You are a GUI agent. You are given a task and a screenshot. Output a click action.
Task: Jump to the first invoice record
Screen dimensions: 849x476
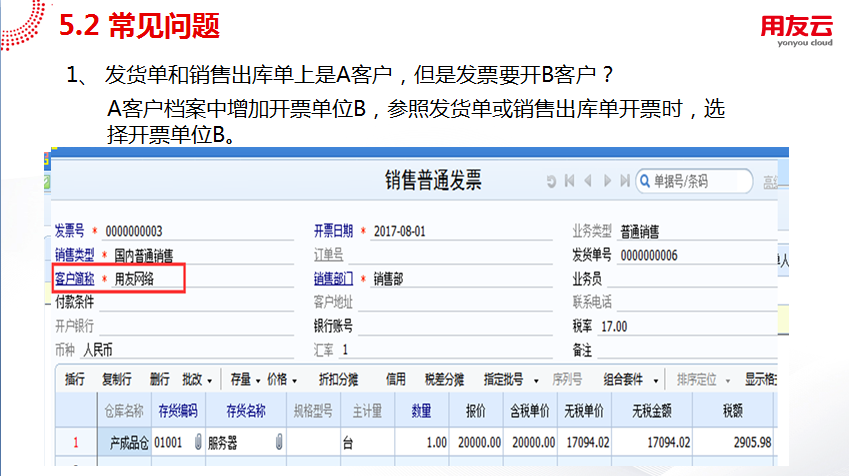[x=569, y=181]
